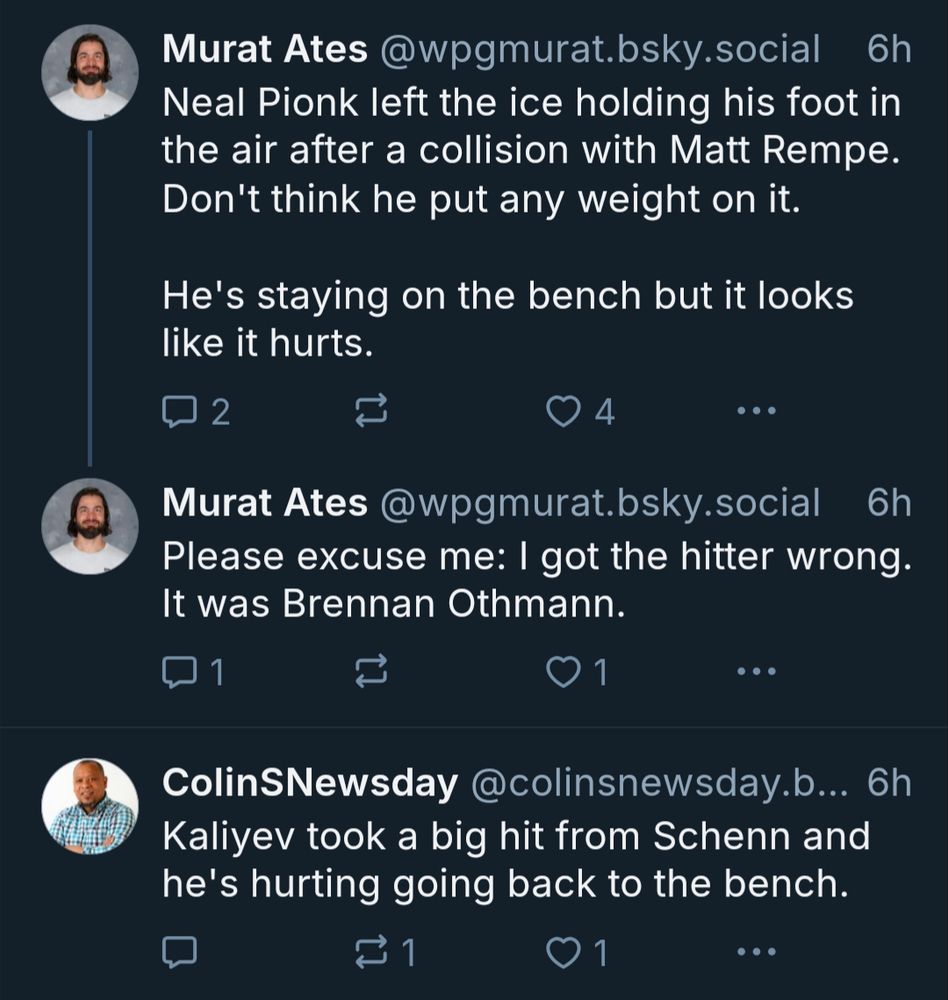948x1000 pixels.
Task: Repost the correction post by Murat Ates
Action: [x=372, y=670]
